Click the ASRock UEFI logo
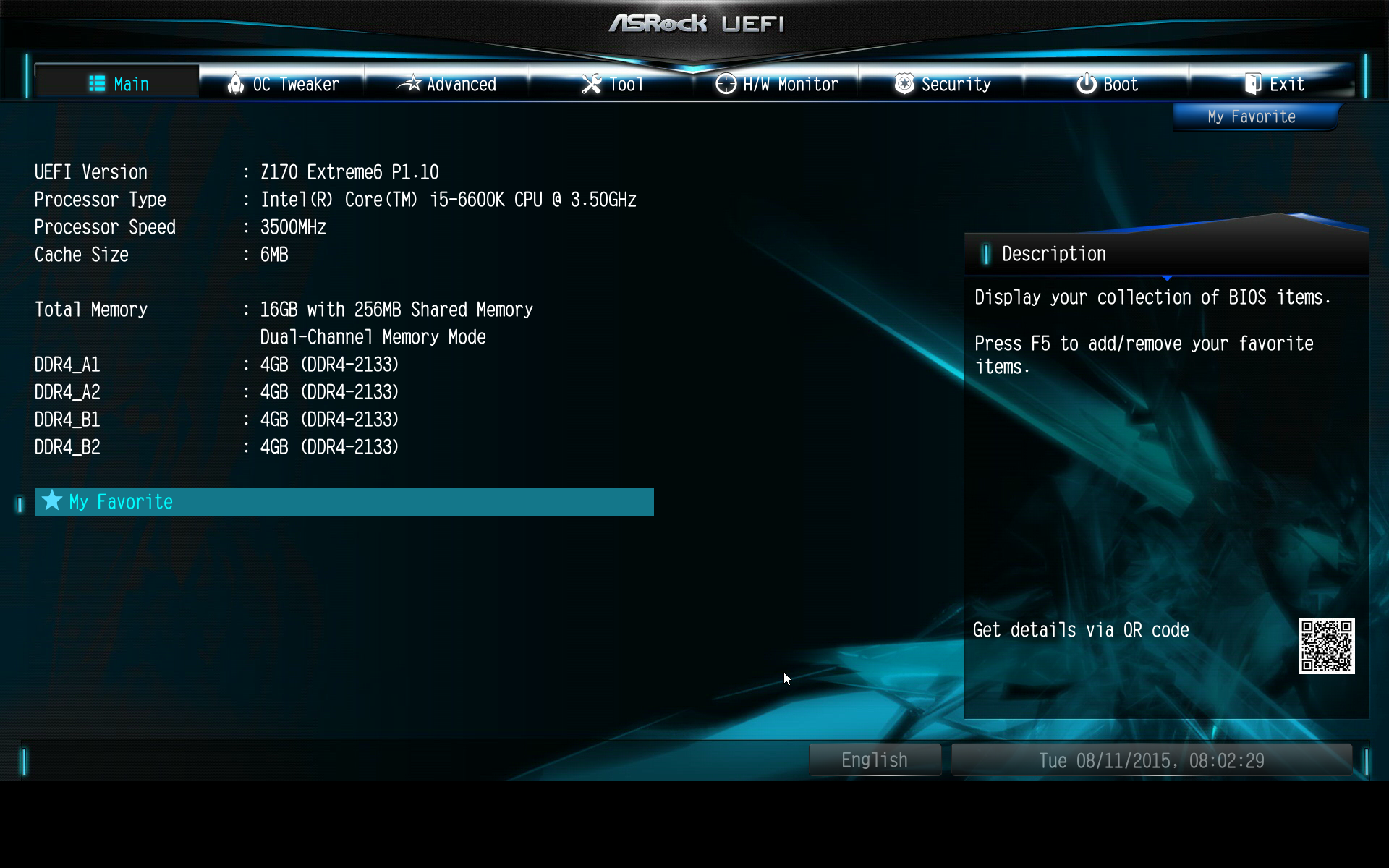The width and height of the screenshot is (1389, 868). coord(696,24)
